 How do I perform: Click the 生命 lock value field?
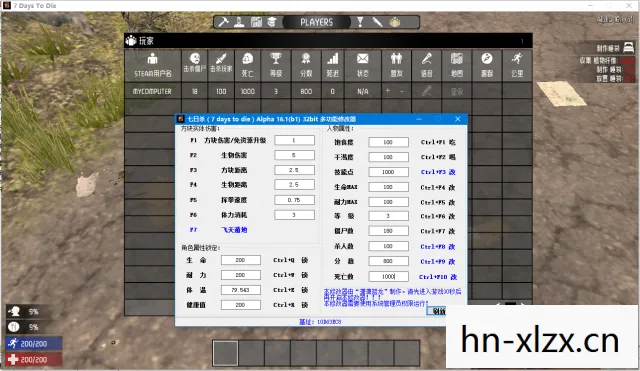point(240,260)
